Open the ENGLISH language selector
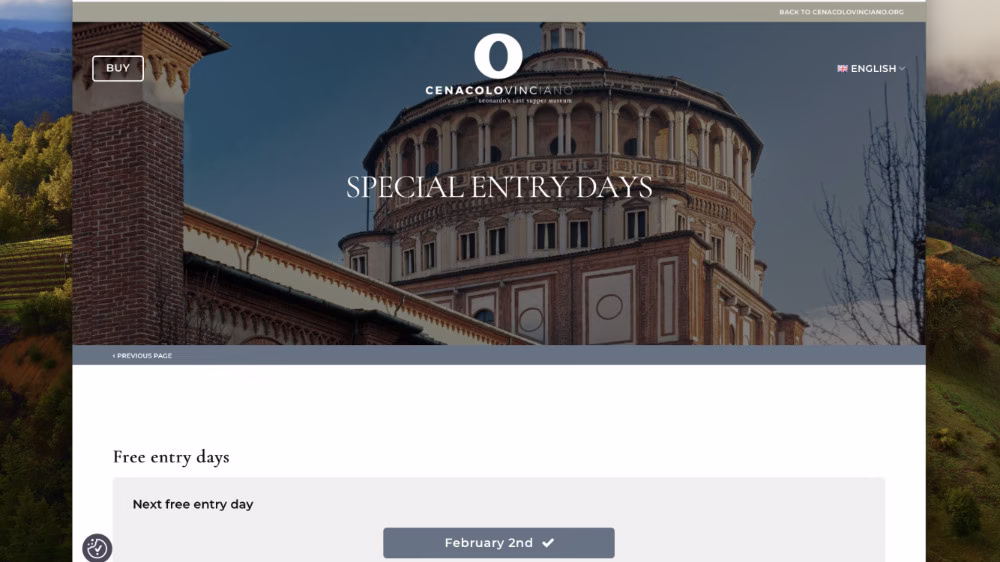 point(872,69)
